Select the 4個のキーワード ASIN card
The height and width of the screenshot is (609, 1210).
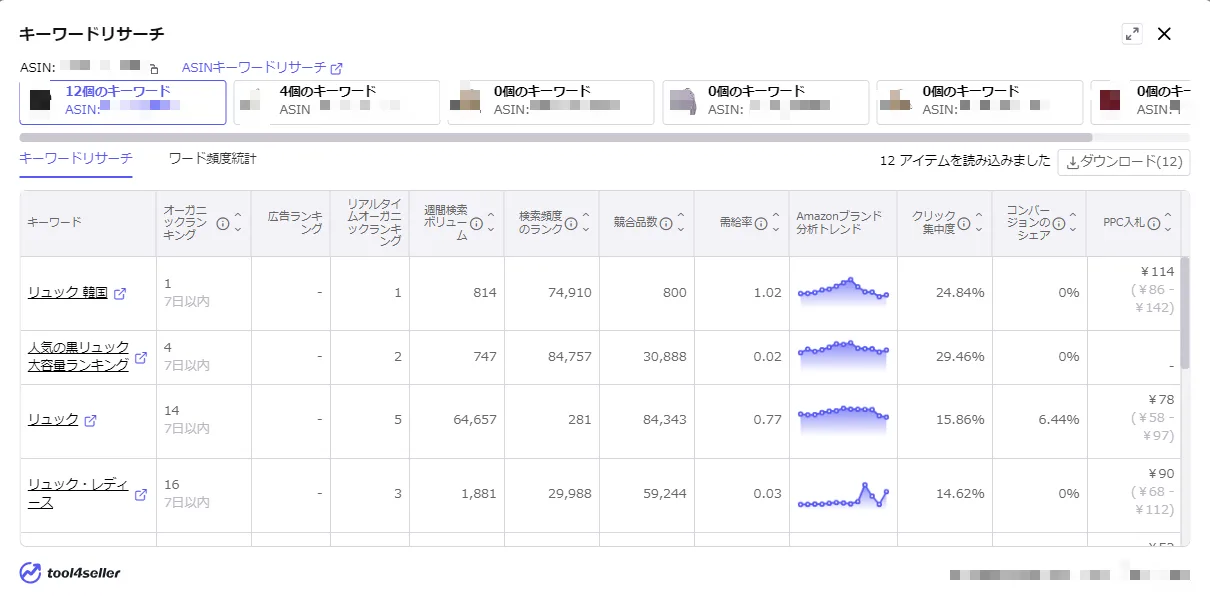pos(337,102)
